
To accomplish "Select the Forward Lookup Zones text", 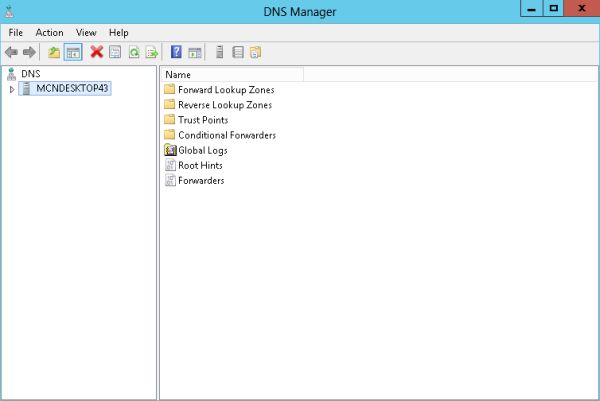I will (x=226, y=90).
